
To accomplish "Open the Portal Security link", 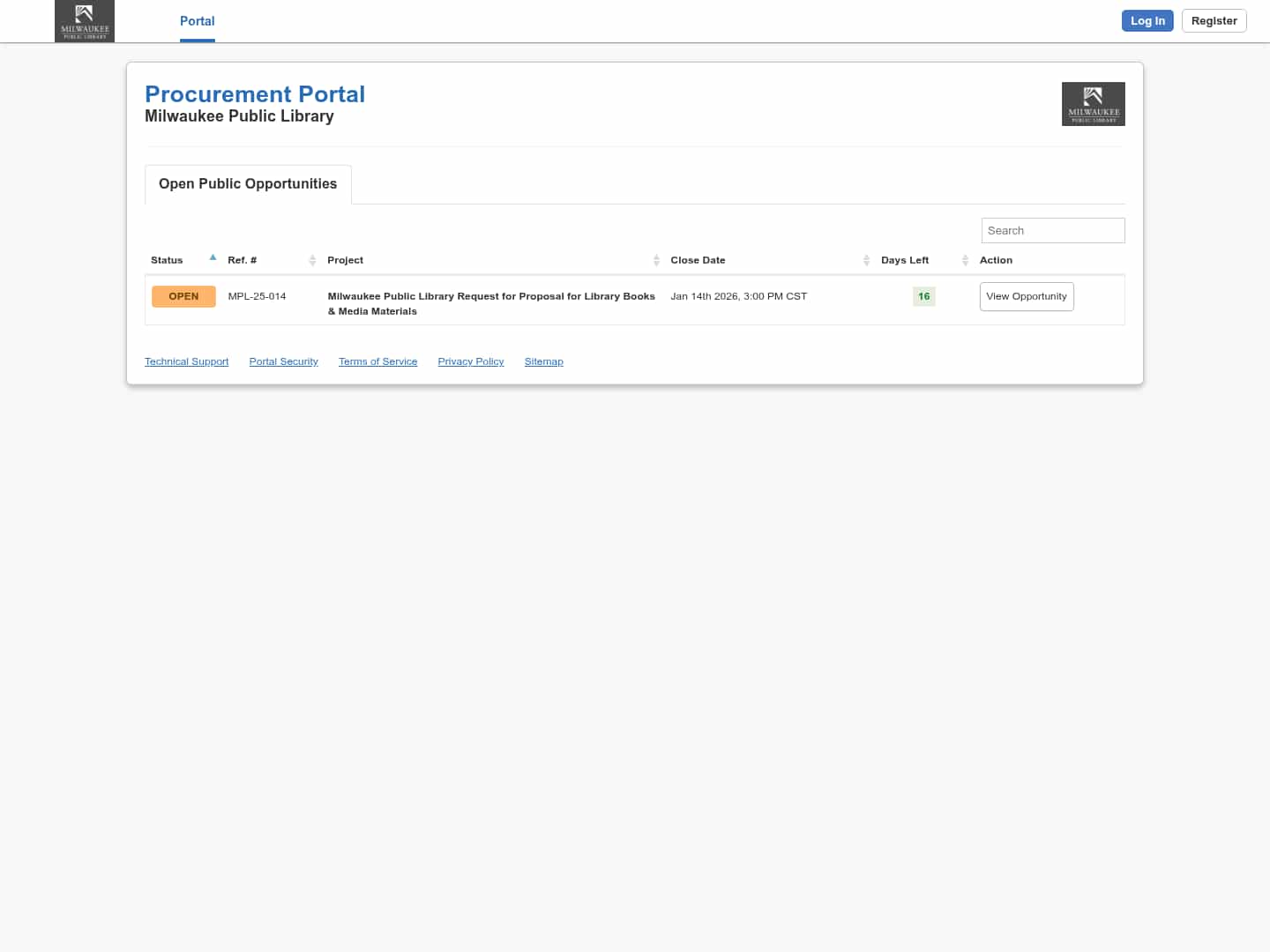I will coord(283,361).
